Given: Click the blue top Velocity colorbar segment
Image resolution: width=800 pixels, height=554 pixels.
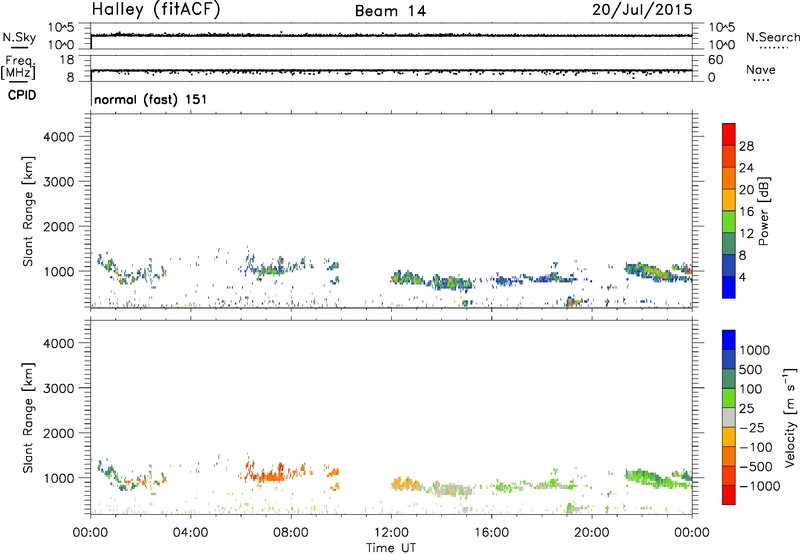Looking at the screenshot, I should 729,340.
